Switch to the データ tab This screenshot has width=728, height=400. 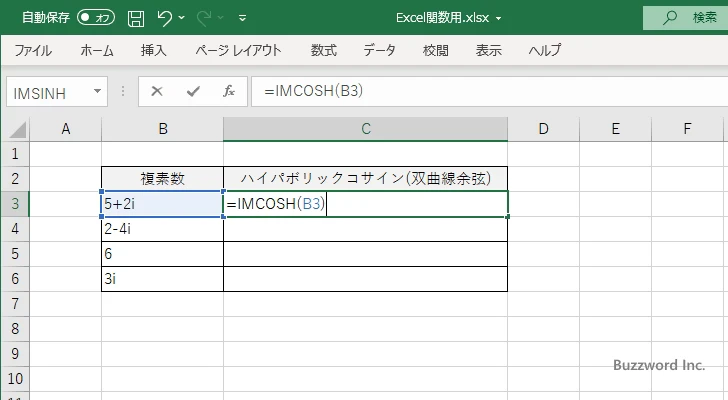pyautogui.click(x=379, y=50)
